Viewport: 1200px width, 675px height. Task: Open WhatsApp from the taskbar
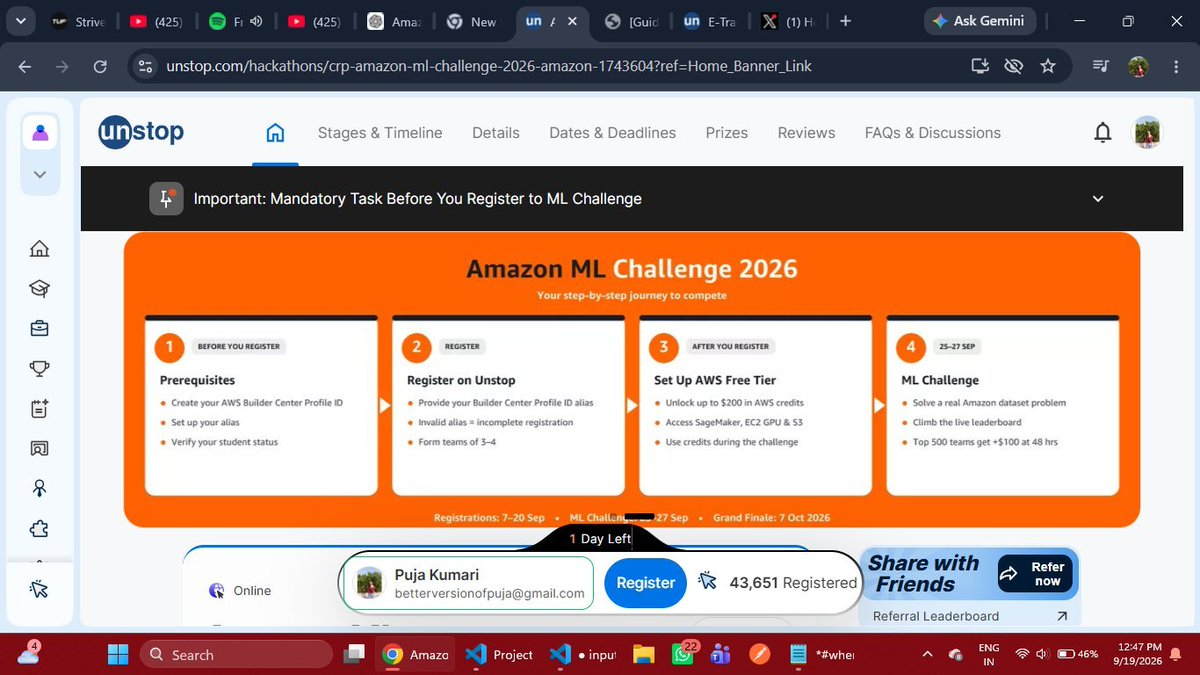pos(683,655)
